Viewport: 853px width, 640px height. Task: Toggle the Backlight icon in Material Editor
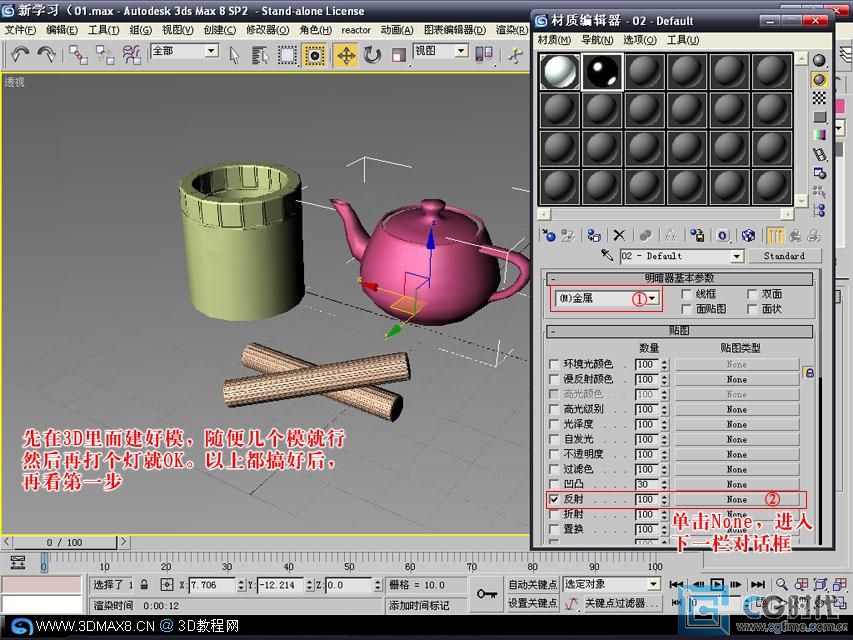pyautogui.click(x=819, y=80)
